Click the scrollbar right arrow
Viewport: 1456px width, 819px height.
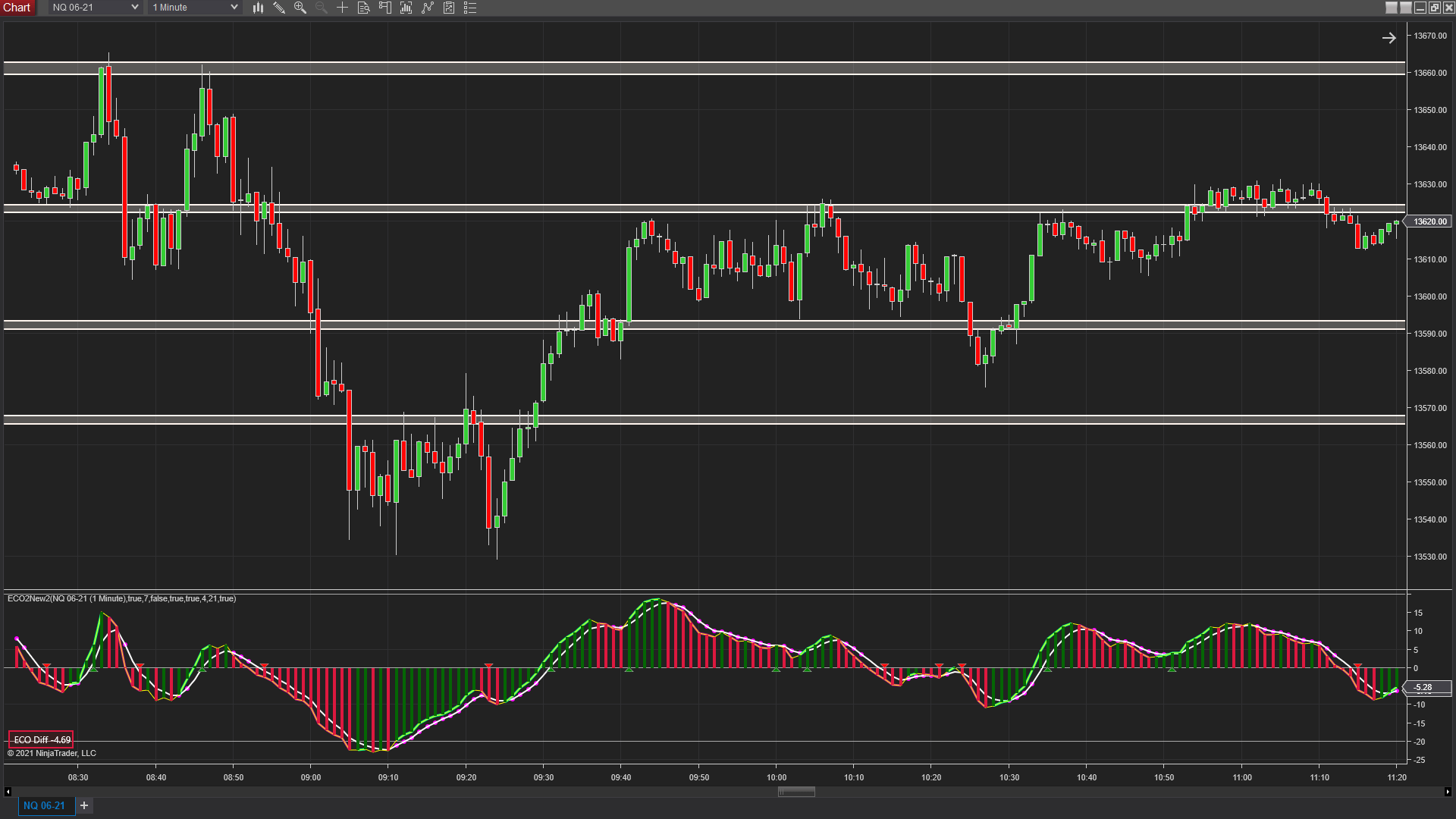(1448, 792)
